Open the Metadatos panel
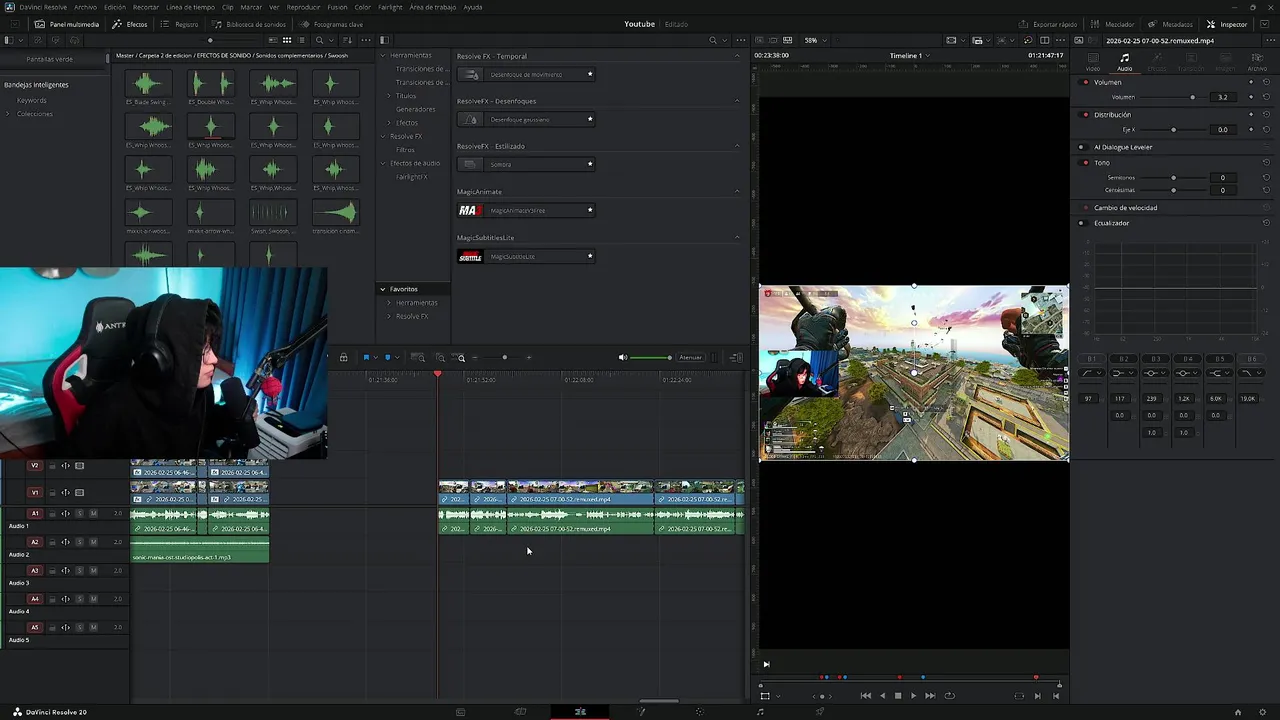This screenshot has height=720, width=1280. click(x=1170, y=24)
